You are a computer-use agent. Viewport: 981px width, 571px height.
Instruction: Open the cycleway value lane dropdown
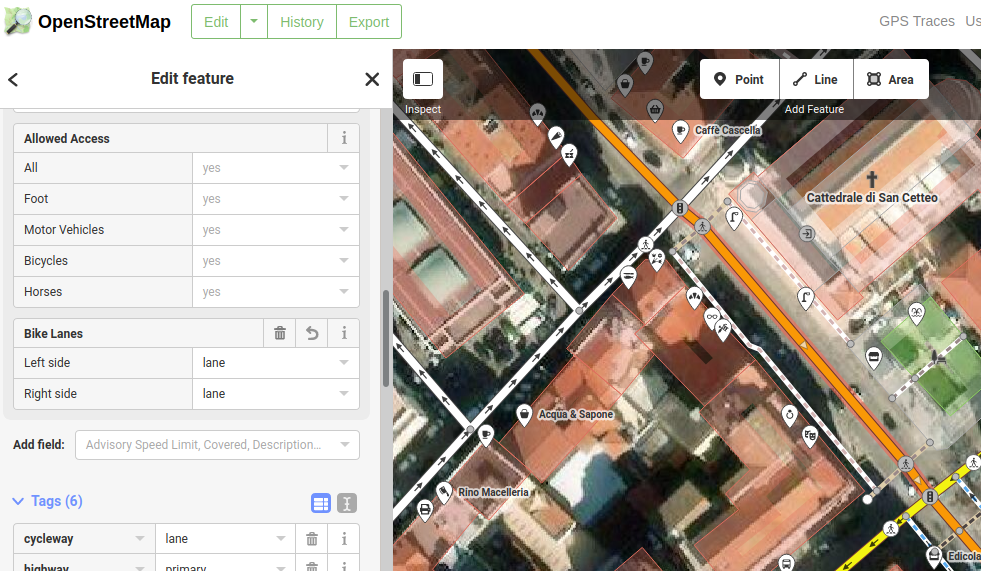point(281,538)
